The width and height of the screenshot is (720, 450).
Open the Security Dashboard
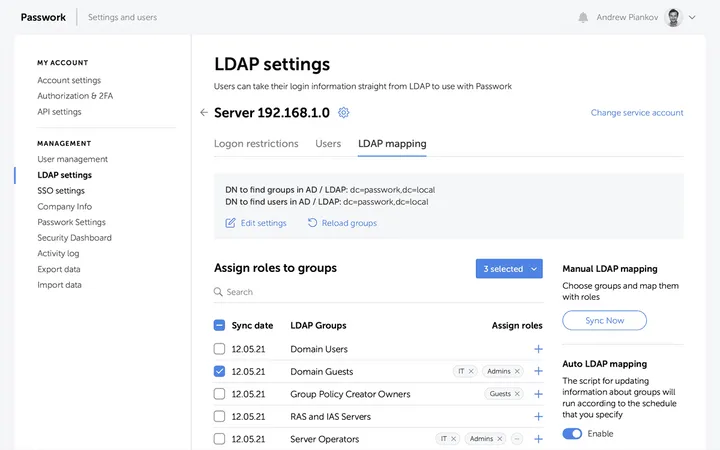click(74, 238)
